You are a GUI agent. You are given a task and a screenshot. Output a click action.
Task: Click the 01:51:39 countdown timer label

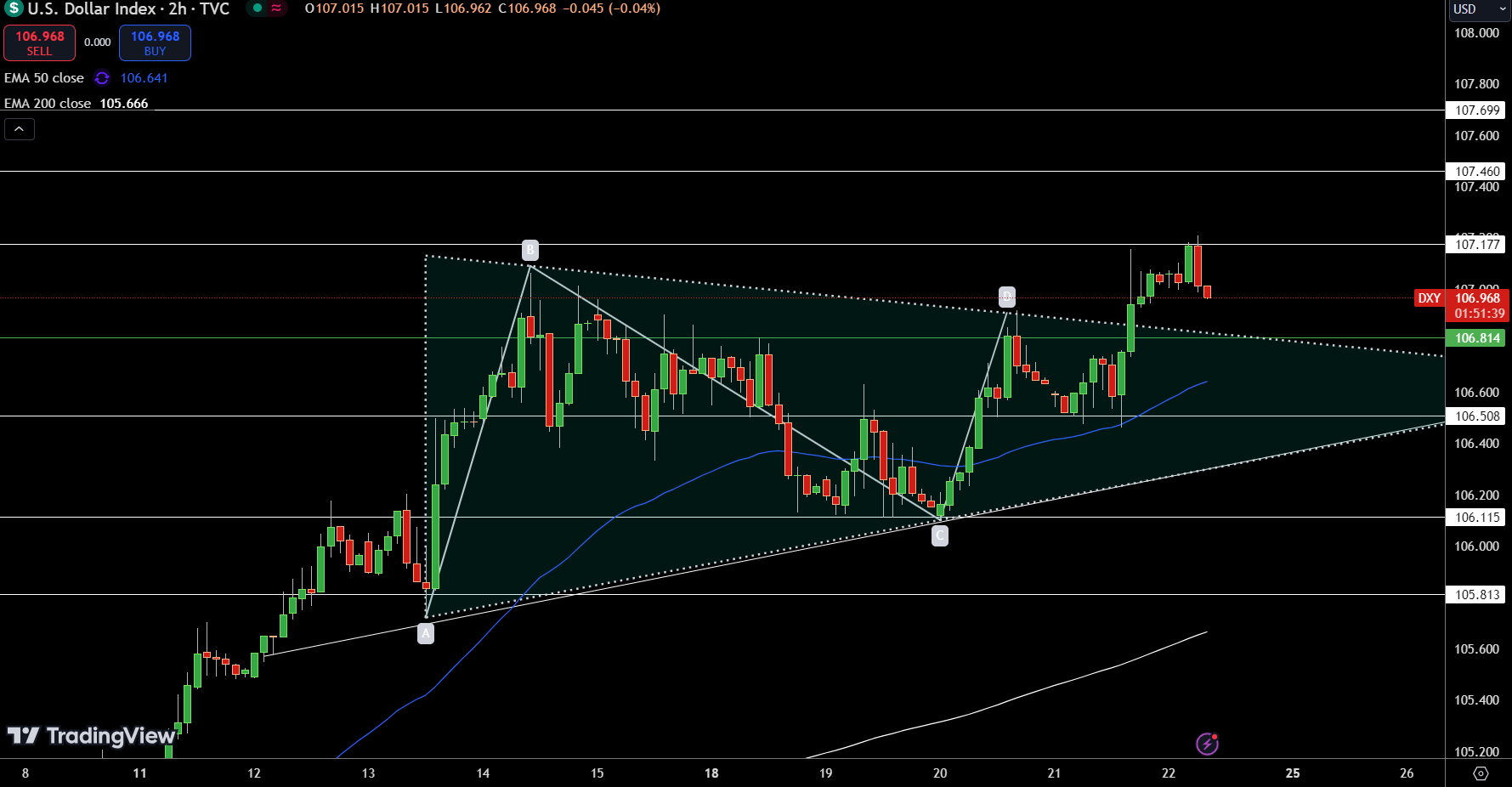click(x=1479, y=314)
